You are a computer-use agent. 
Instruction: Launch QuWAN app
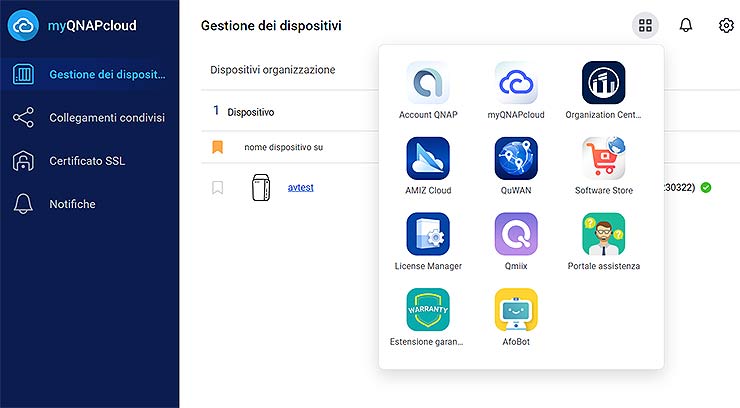[516, 159]
